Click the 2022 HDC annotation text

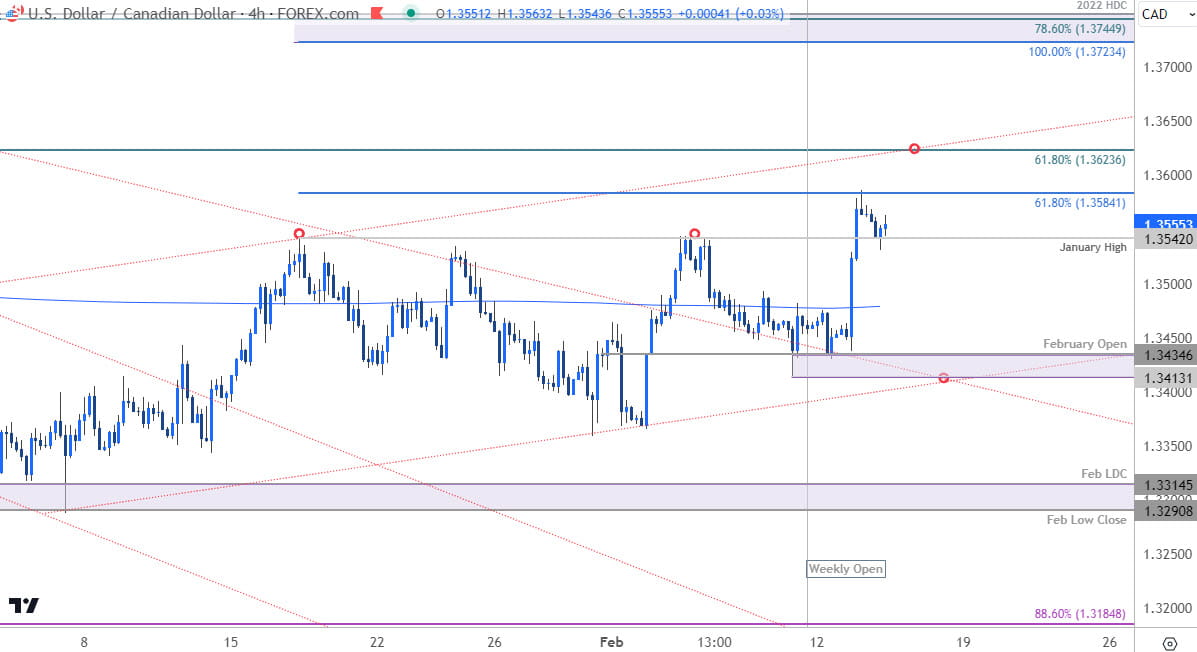1102,5
